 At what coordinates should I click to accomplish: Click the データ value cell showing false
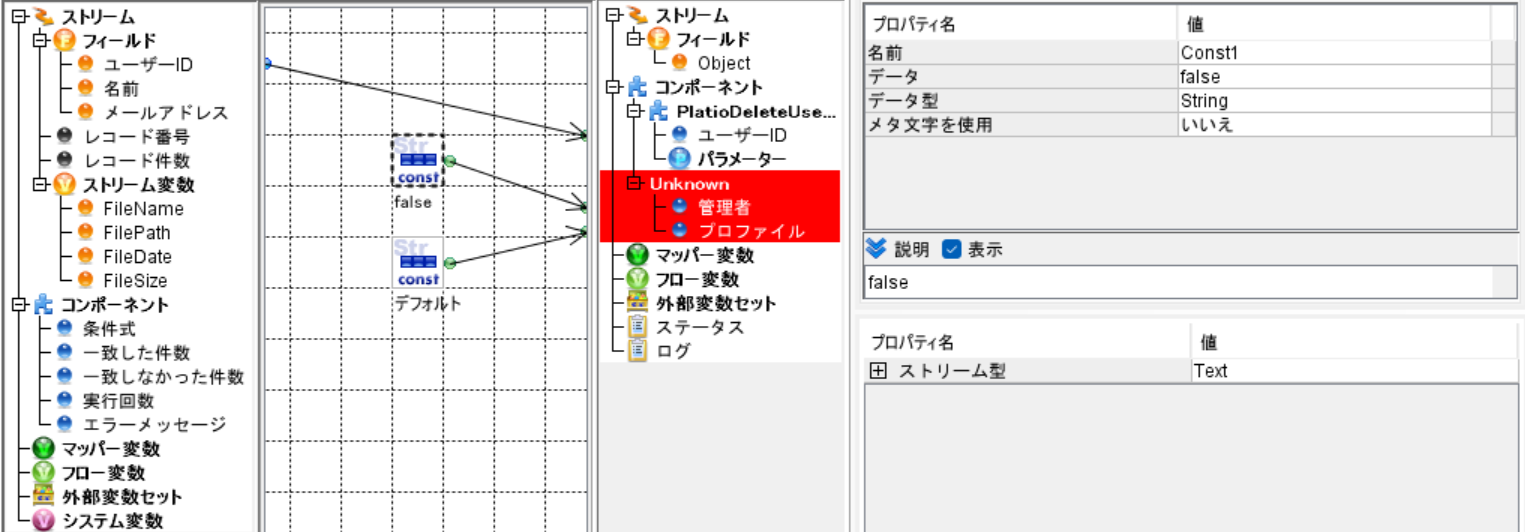point(1334,76)
